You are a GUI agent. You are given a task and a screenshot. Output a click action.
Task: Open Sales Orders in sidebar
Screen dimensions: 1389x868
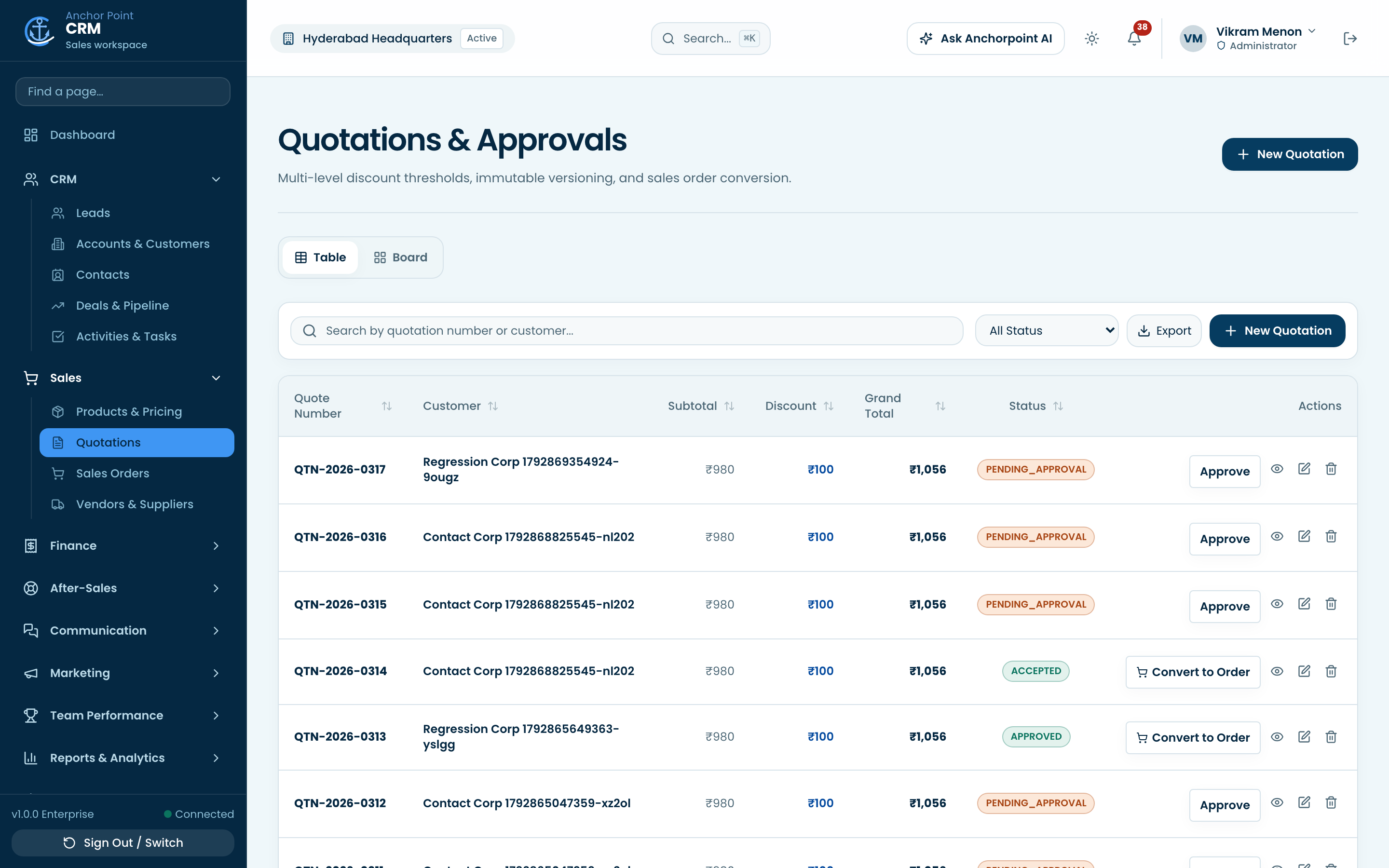click(136, 473)
